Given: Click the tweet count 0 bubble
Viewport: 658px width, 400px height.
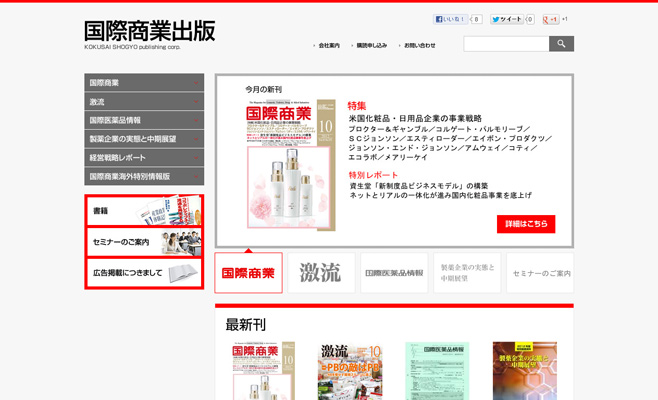Looking at the screenshot, I should (530, 19).
